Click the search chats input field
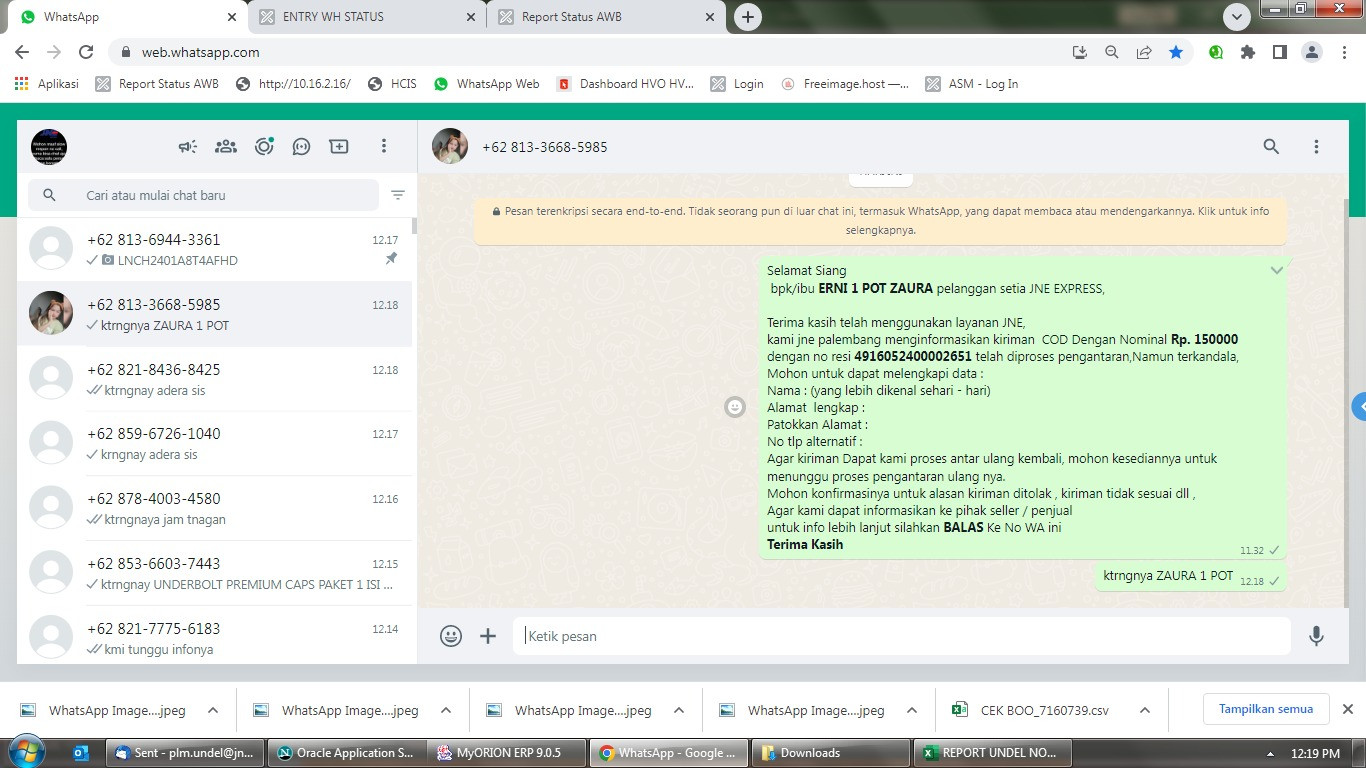The image size is (1366, 768). point(203,195)
